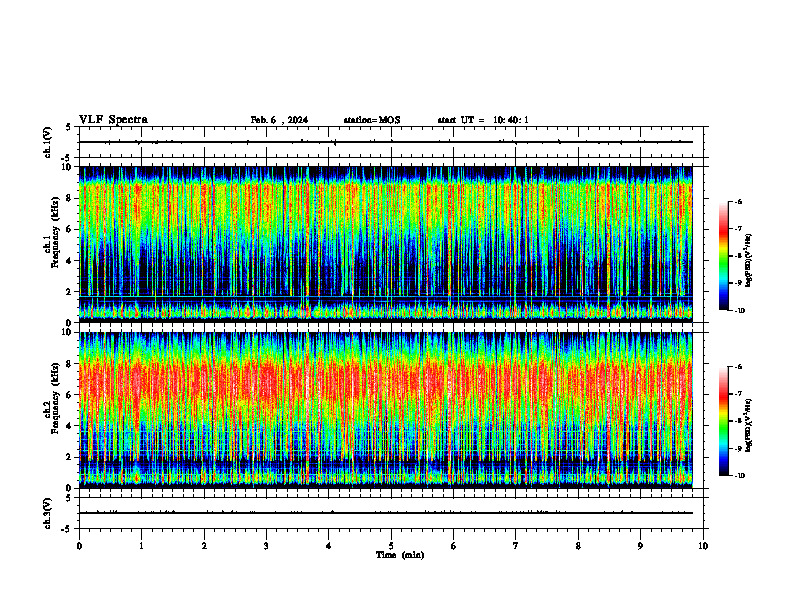792x612 pixels.
Task: Click time-axis tick label "9"
Action: (x=640, y=546)
